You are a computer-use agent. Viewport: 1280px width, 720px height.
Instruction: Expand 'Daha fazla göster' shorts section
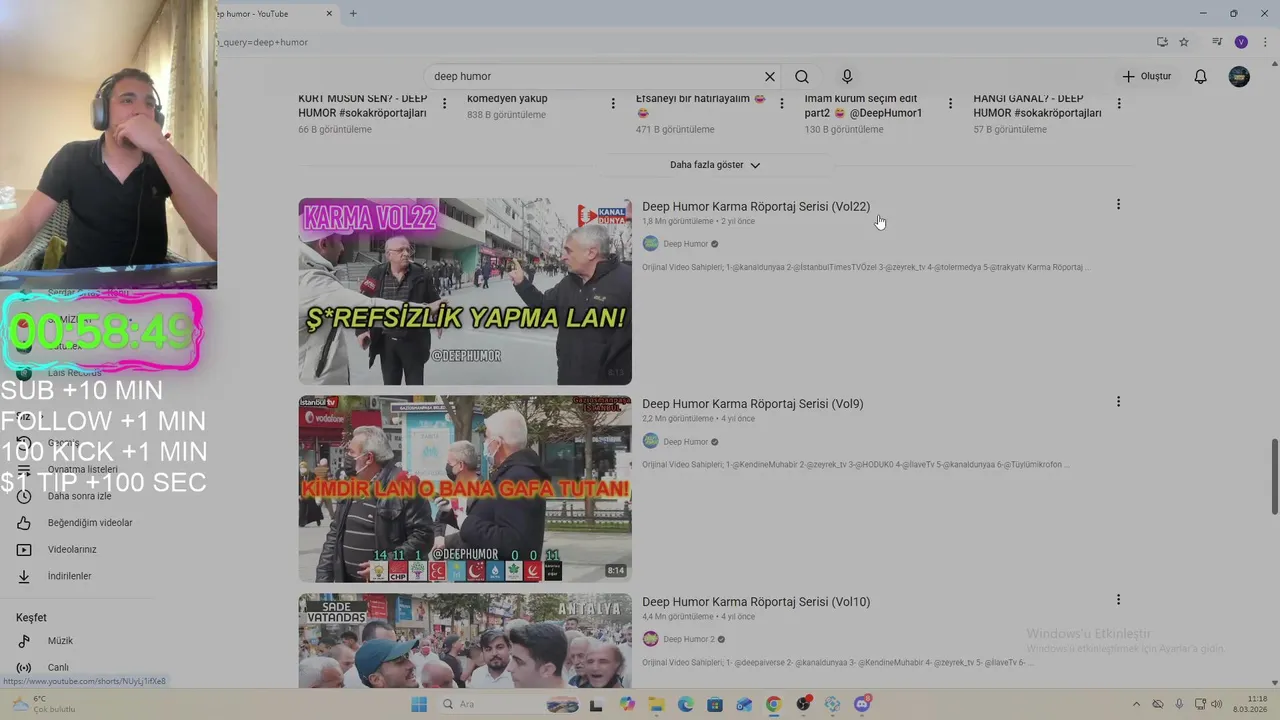pyautogui.click(x=715, y=165)
